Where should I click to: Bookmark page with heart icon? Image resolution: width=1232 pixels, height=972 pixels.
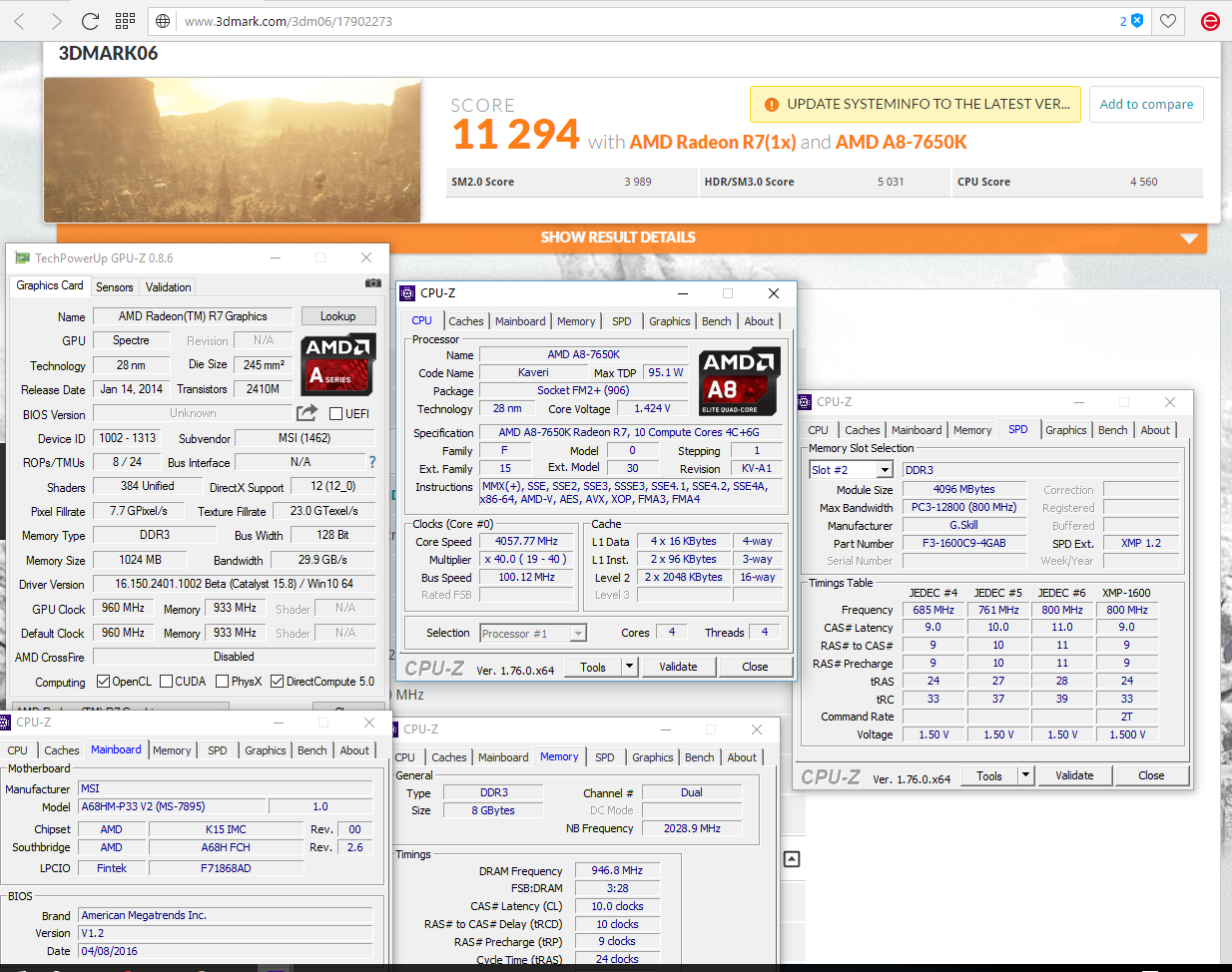(1168, 21)
